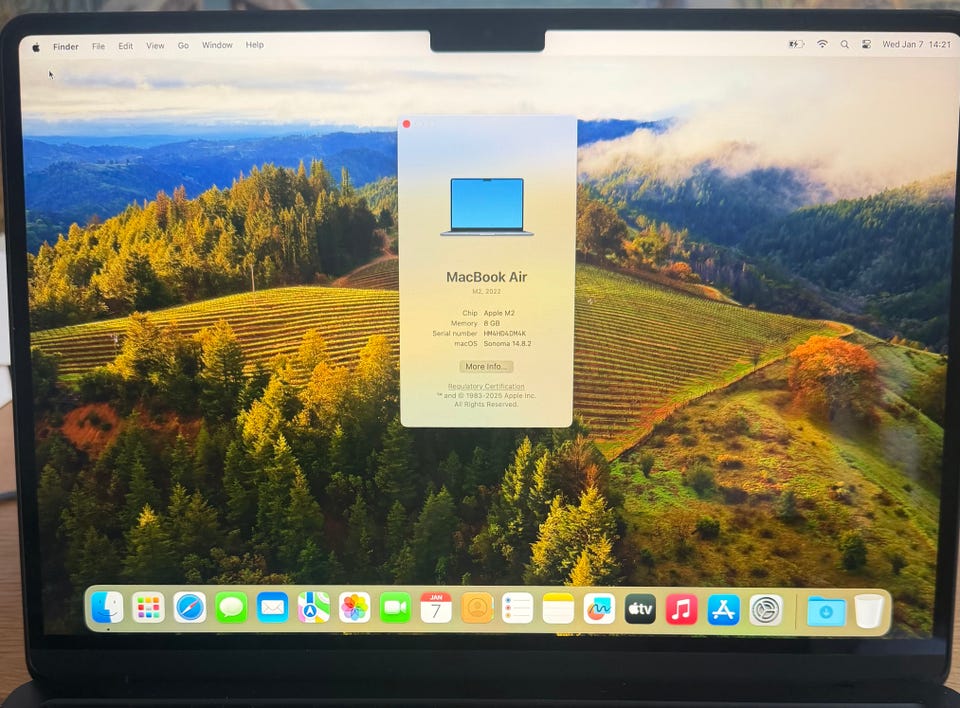Open System Settings from the Dock
The width and height of the screenshot is (960, 708).
[766, 611]
